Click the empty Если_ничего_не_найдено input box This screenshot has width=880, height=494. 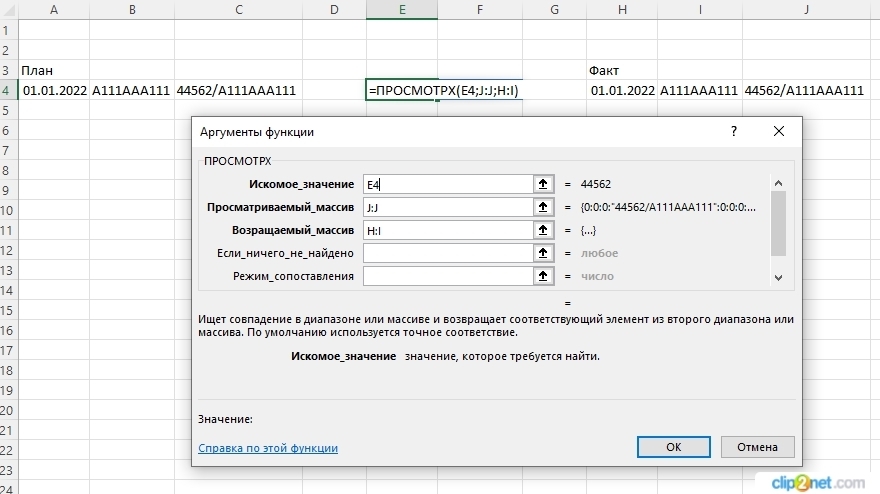pos(447,253)
